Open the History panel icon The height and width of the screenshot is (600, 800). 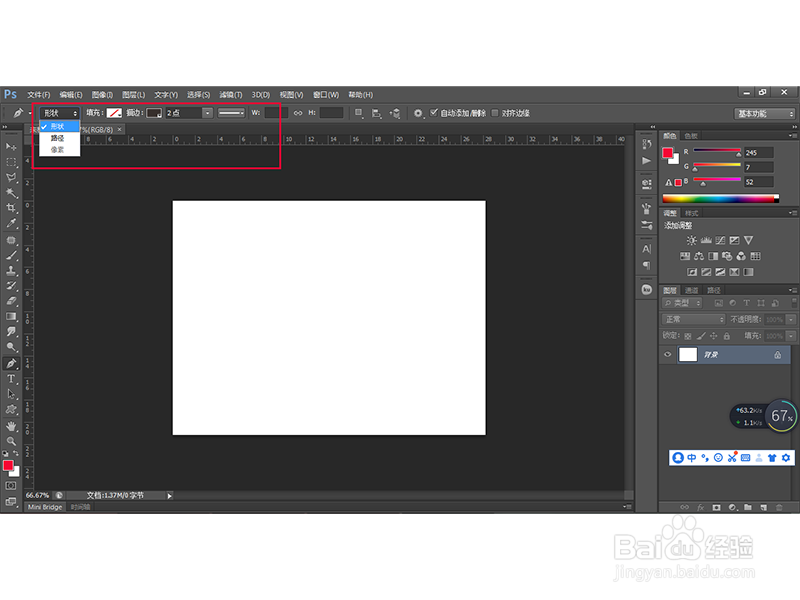point(646,144)
